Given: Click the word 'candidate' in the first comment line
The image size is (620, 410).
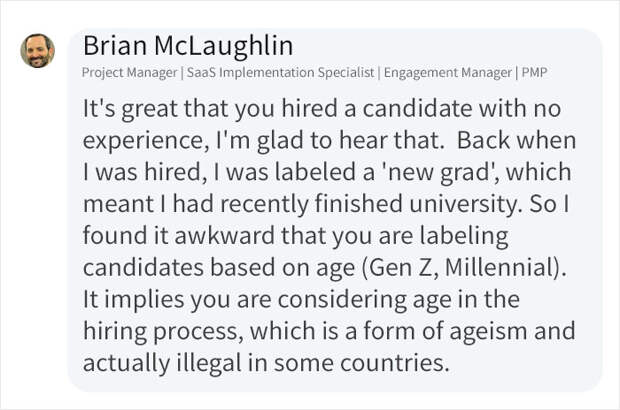Looking at the screenshot, I should click(x=417, y=108).
